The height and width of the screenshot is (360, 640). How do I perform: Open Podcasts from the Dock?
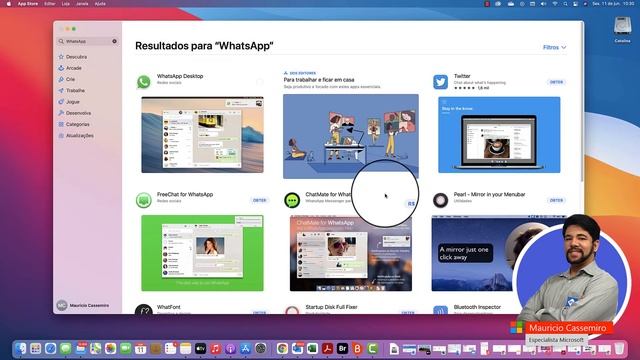(x=231, y=349)
